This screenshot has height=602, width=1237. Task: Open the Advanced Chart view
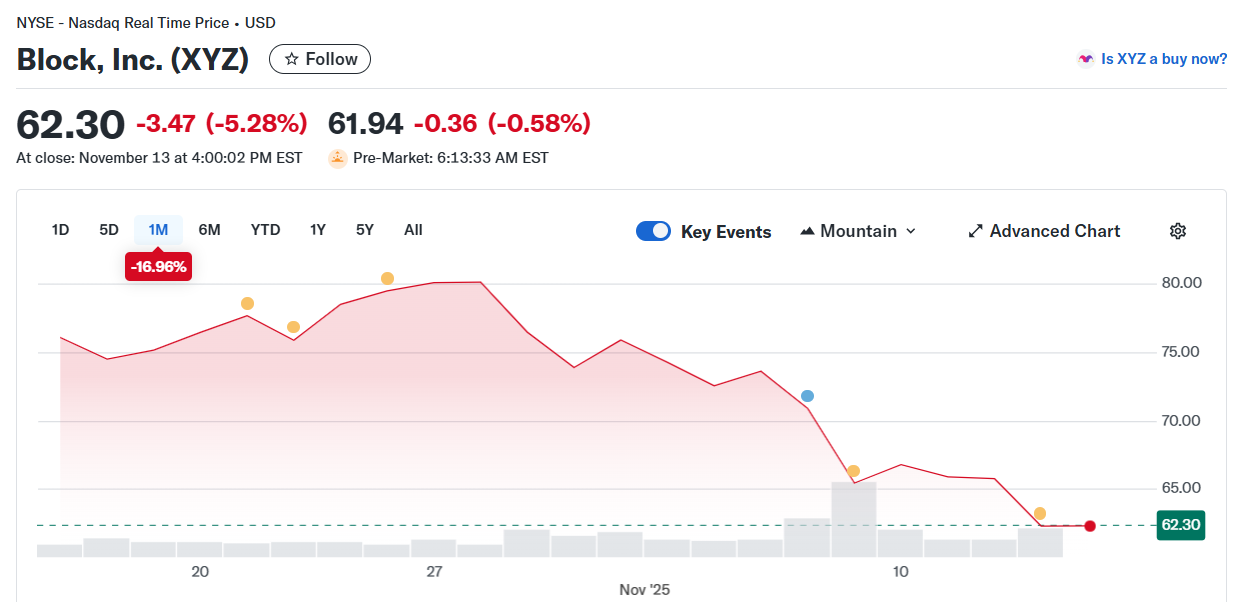click(x=1054, y=231)
